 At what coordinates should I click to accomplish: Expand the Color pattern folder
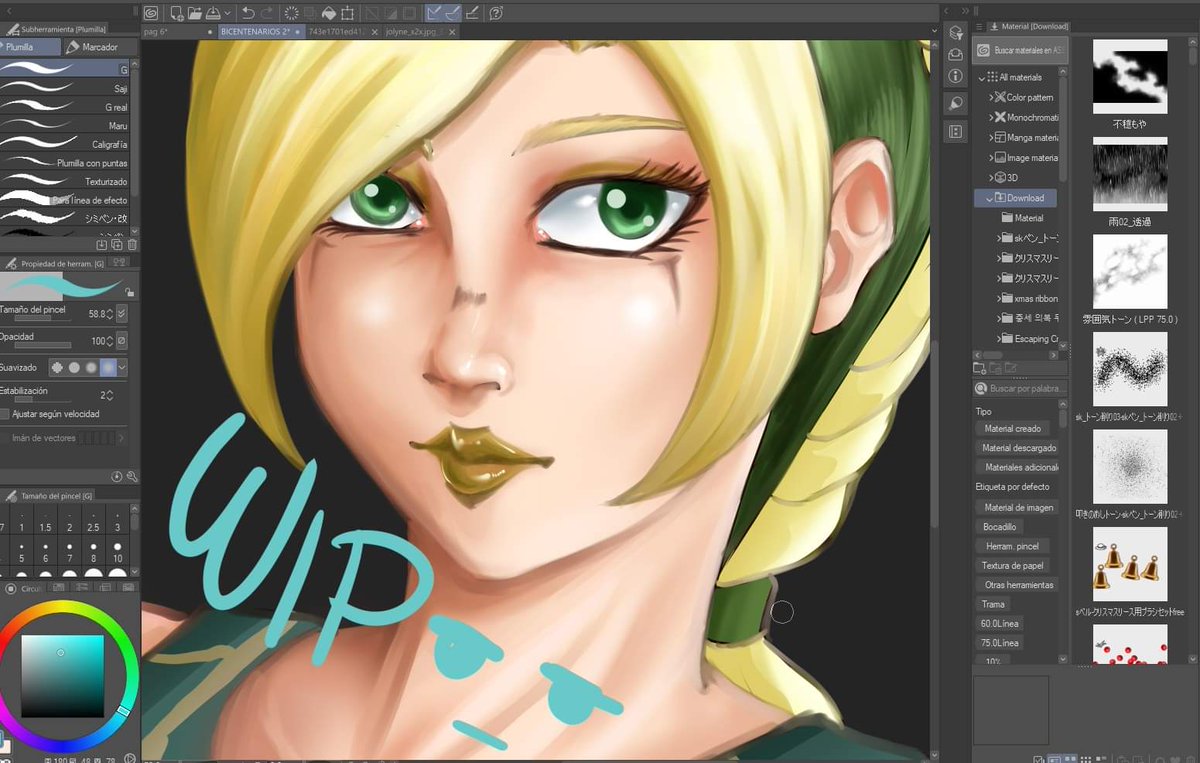tap(991, 97)
